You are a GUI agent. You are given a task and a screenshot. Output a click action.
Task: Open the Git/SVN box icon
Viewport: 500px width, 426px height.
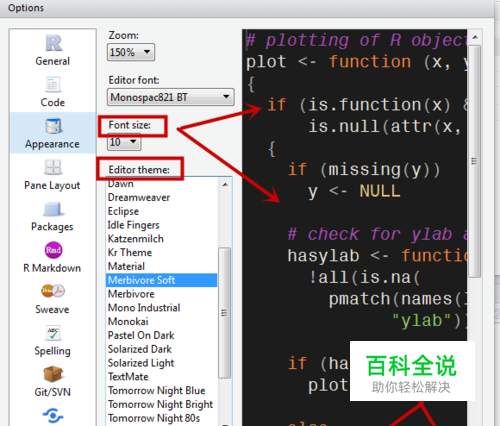(53, 374)
